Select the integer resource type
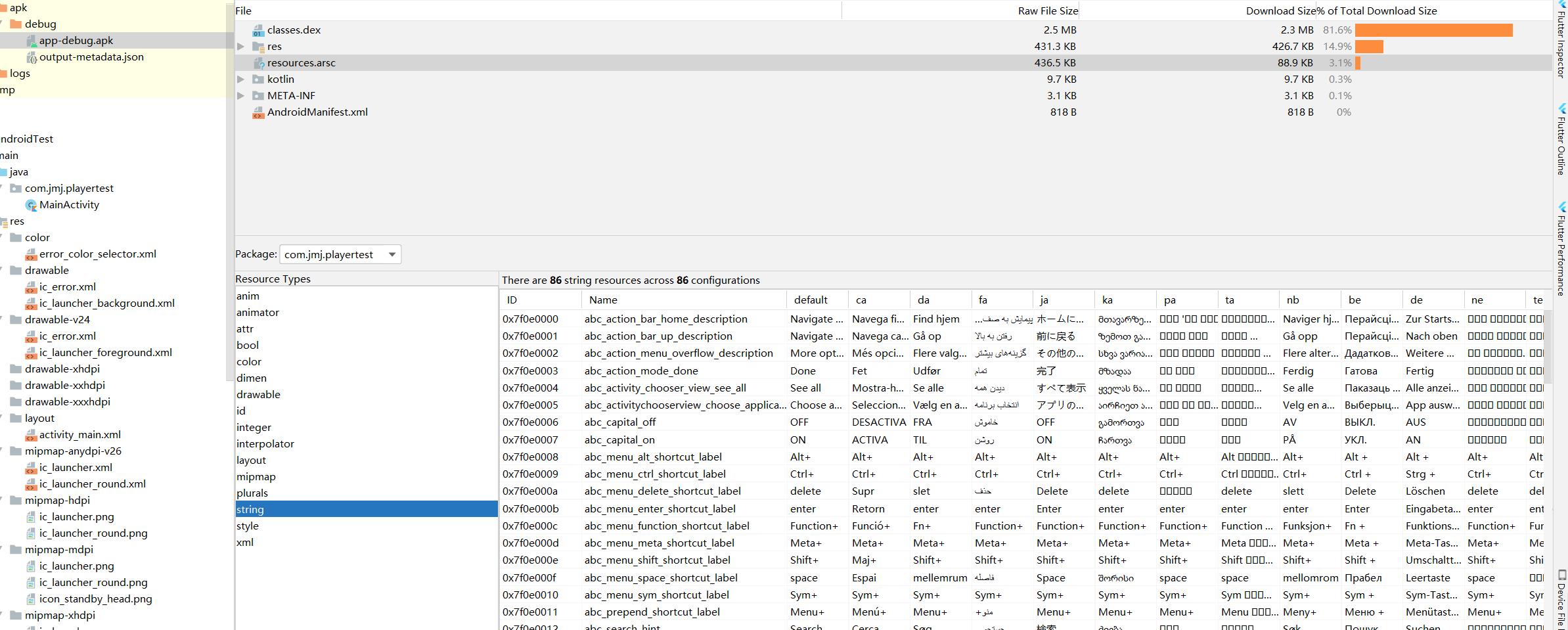The width and height of the screenshot is (1568, 630). pyautogui.click(x=367, y=428)
